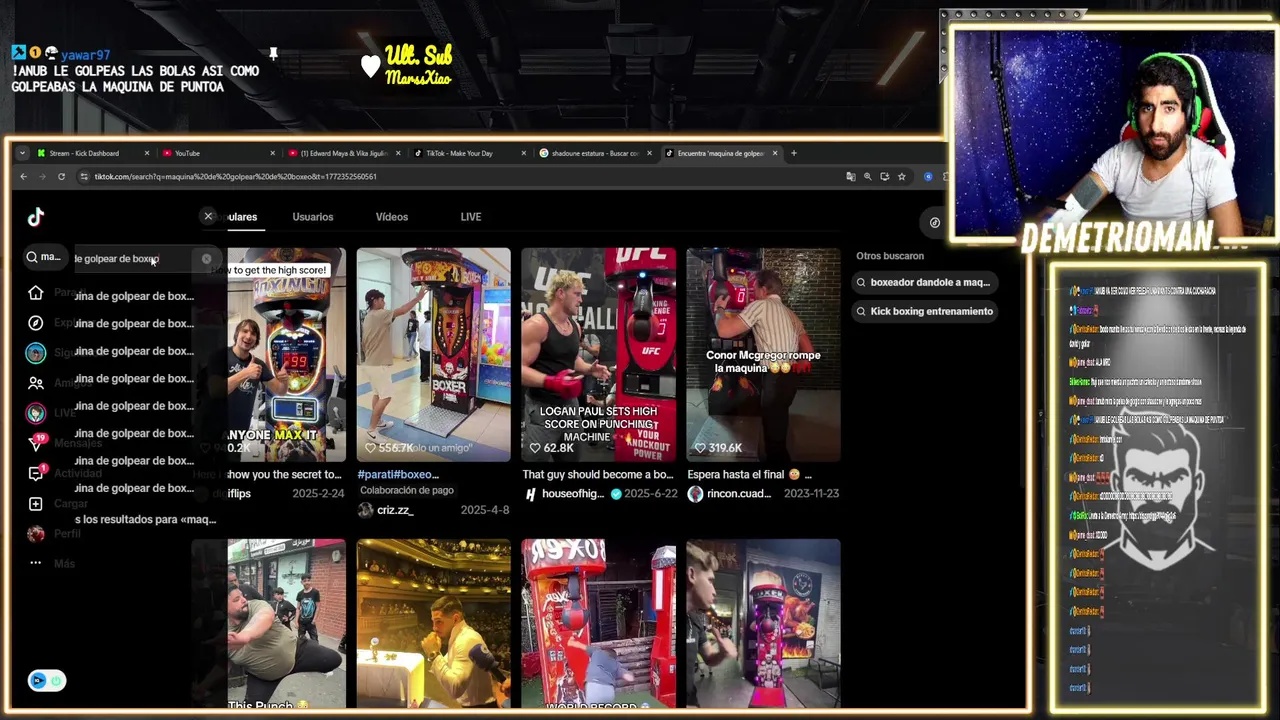This screenshot has height=720, width=1280.
Task: Open the Perfil avatar in sidebar
Action: tap(36, 534)
